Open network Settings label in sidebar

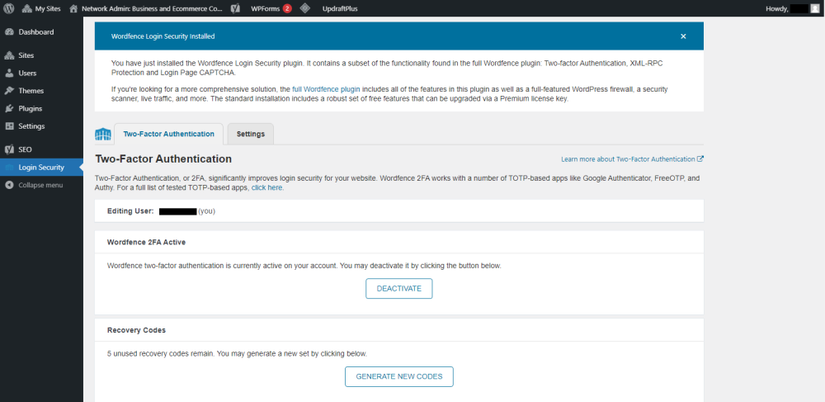point(32,126)
